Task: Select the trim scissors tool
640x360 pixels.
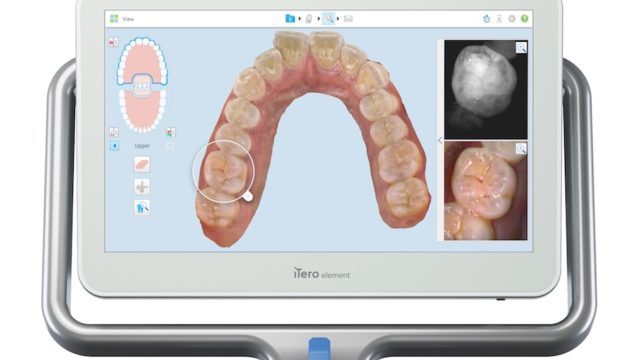Action: tap(142, 187)
